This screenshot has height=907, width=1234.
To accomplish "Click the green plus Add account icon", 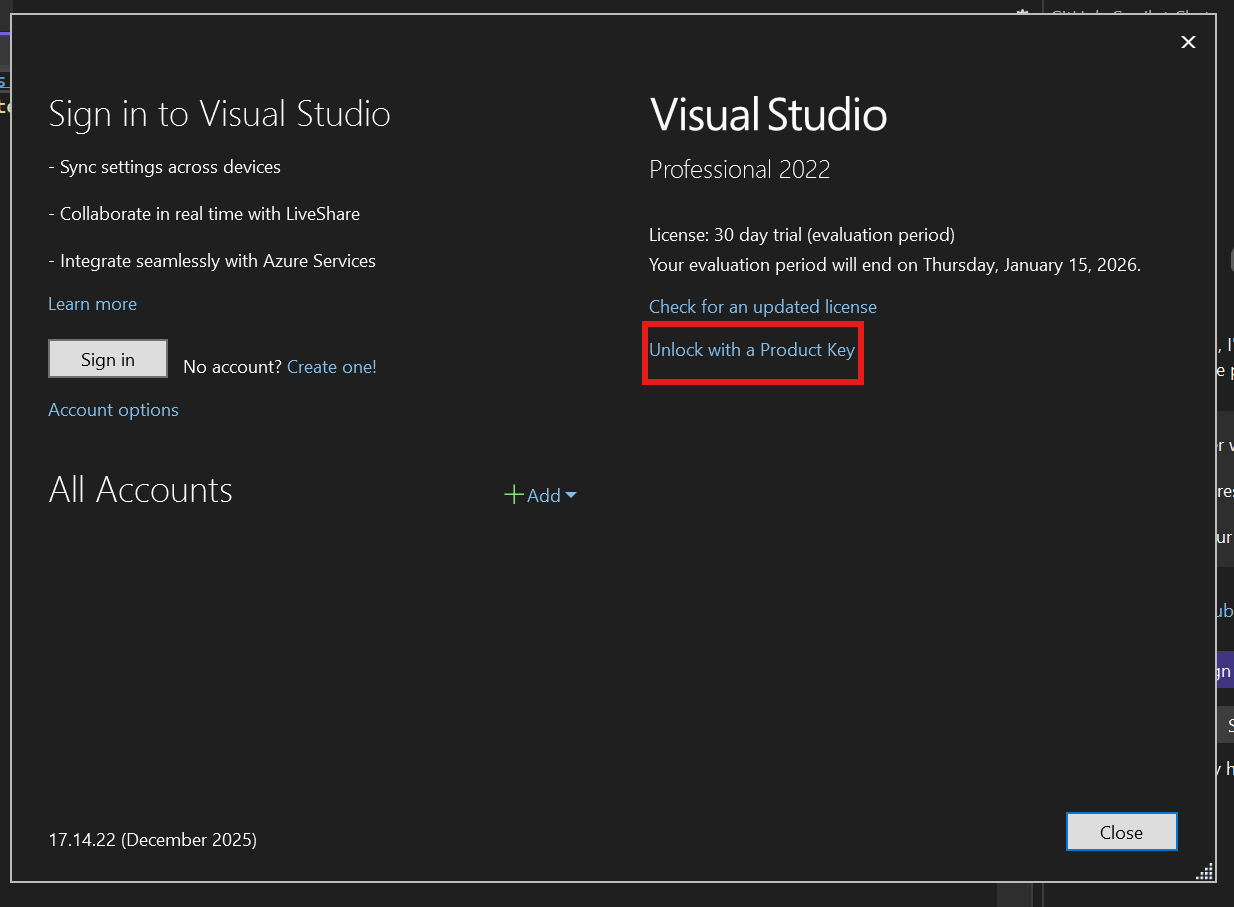I will click(513, 494).
